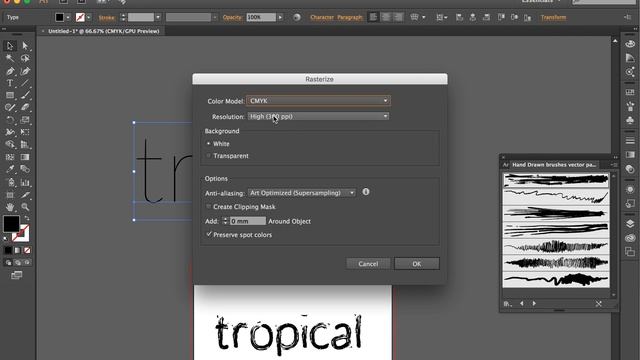Open Change Screen Mode at toolbar bottom
Viewport: 640px width, 360px height.
coord(16,276)
